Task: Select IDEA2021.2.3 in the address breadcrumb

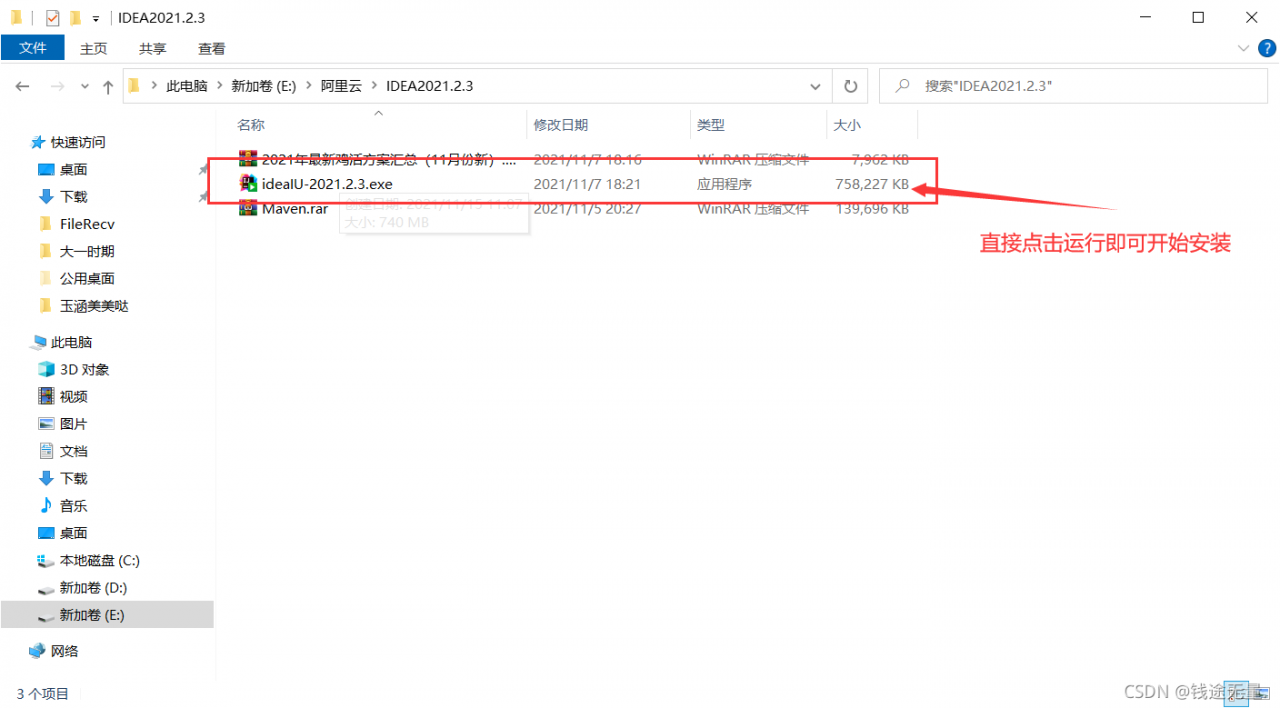Action: pos(429,86)
